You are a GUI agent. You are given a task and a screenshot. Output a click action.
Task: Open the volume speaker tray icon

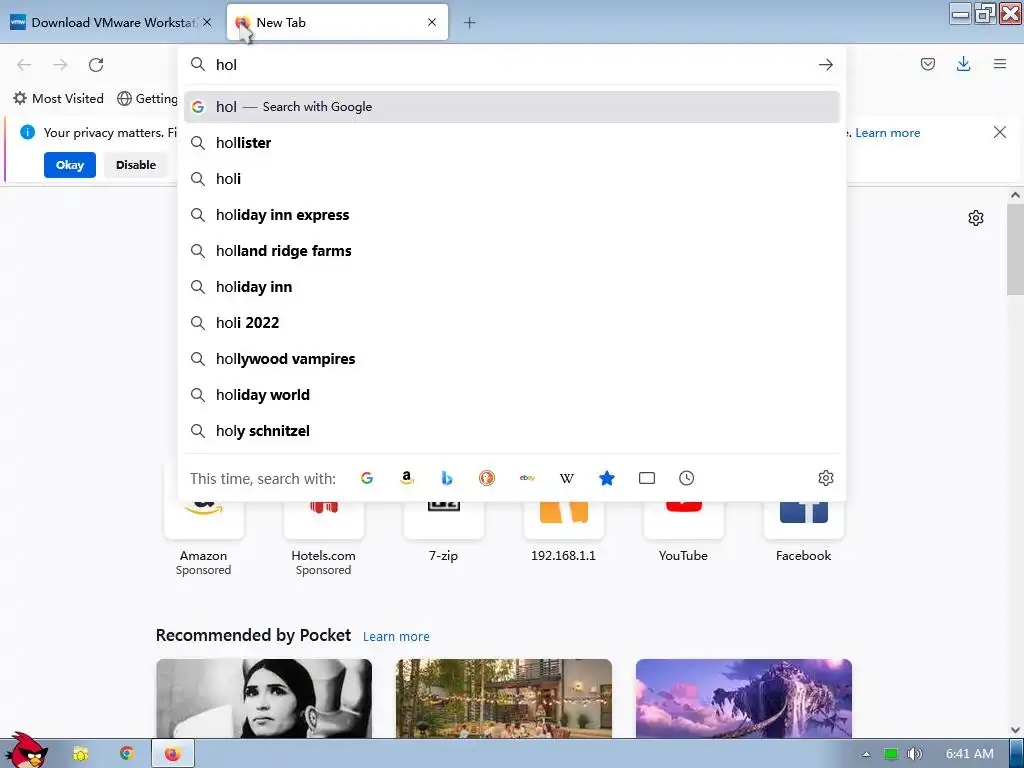pyautogui.click(x=915, y=754)
